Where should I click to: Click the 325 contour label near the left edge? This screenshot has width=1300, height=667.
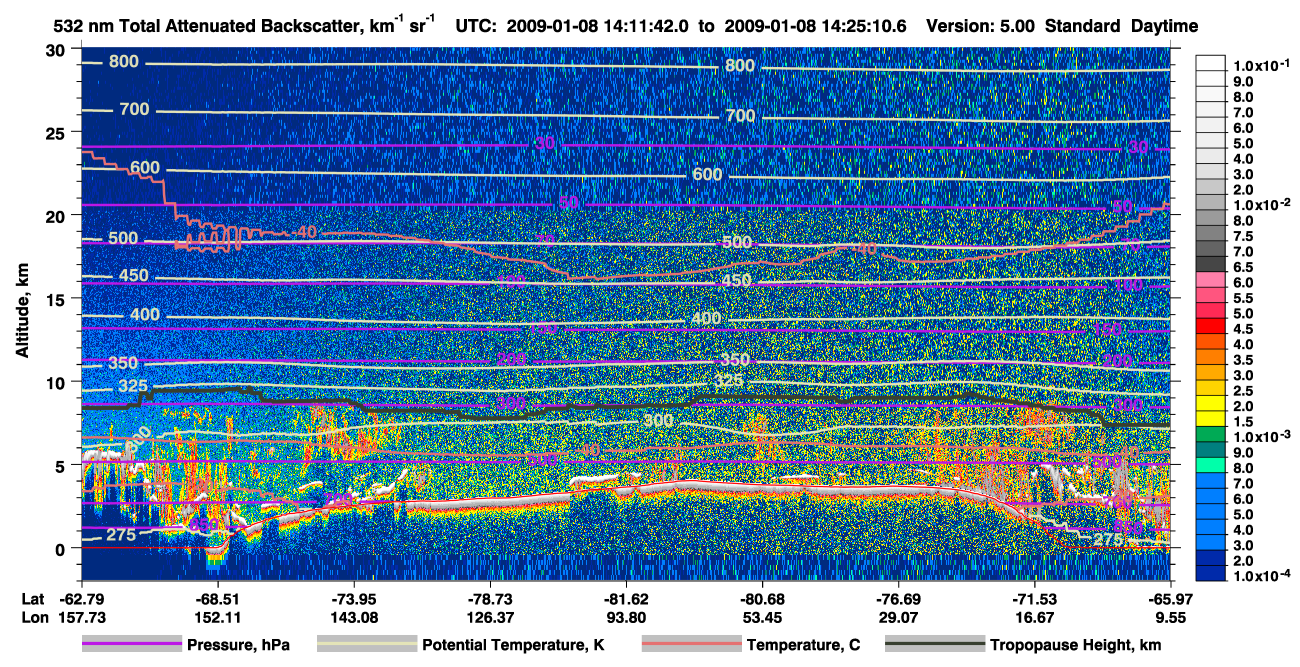(x=133, y=387)
